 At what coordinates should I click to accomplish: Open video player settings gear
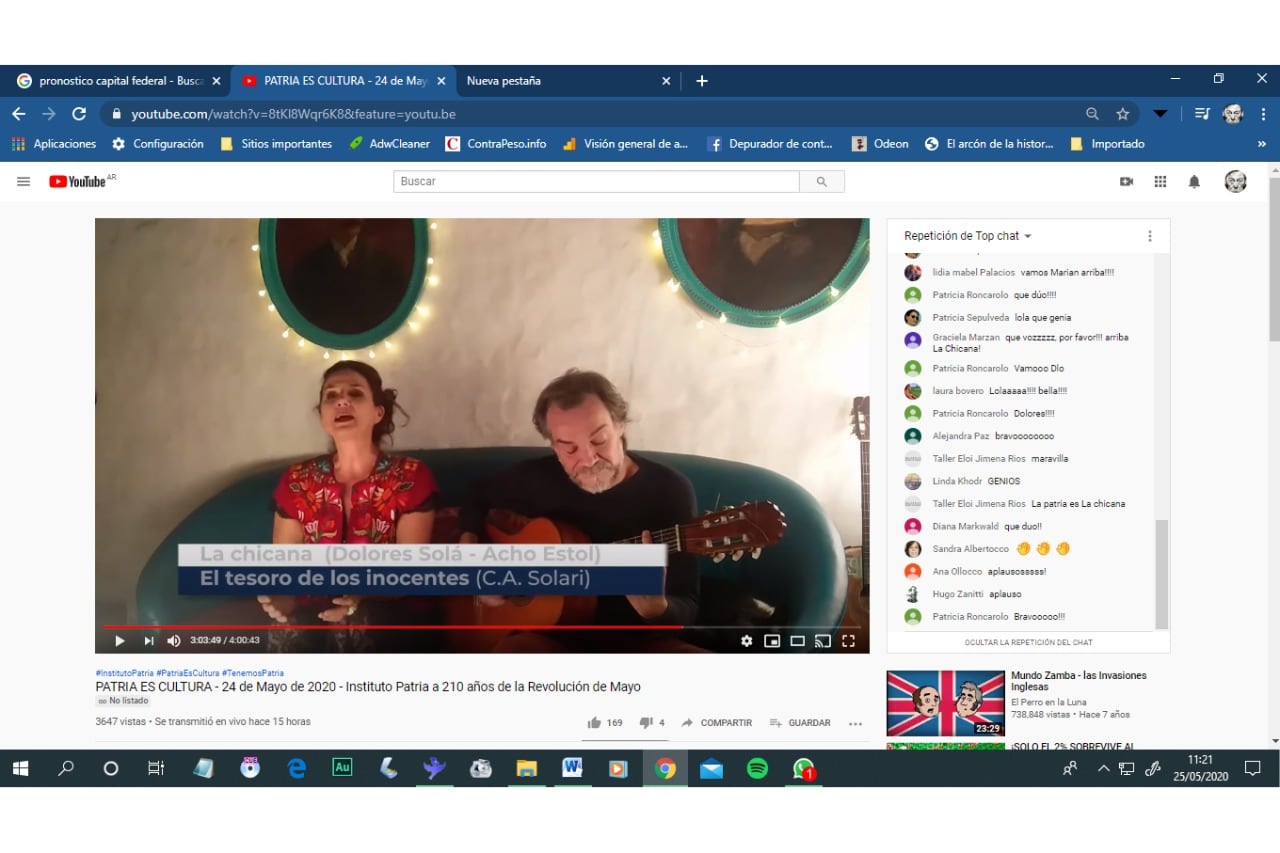point(746,641)
